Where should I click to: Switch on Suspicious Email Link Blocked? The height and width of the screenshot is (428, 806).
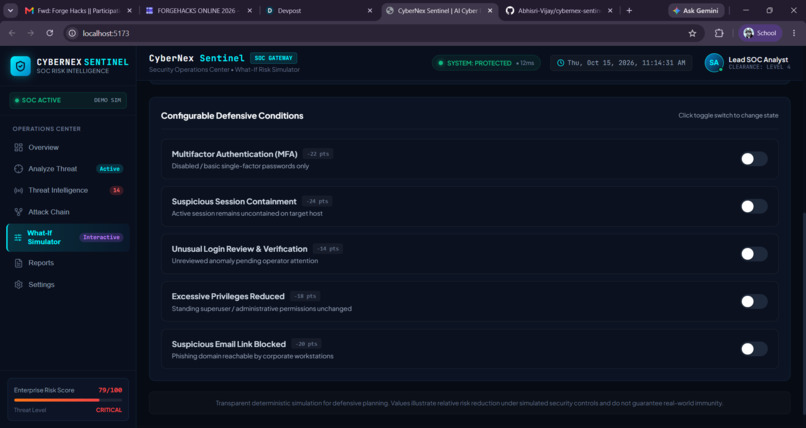[x=754, y=349]
